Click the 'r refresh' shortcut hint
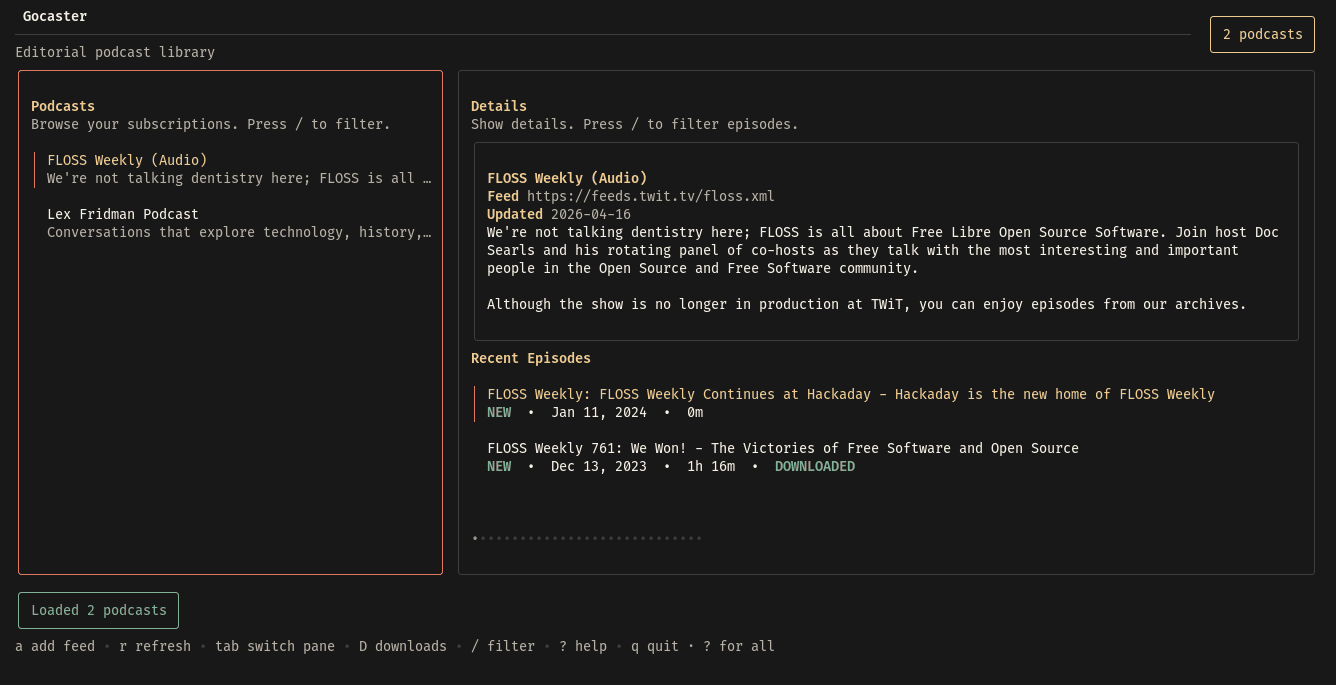This screenshot has height=685, width=1336. click(155, 646)
